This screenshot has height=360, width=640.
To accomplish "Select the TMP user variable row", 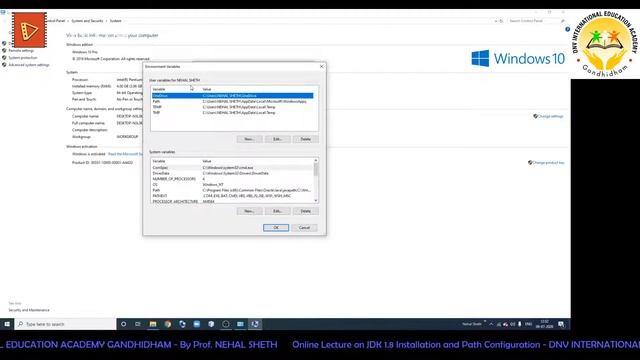I will pyautogui.click(x=233, y=113).
